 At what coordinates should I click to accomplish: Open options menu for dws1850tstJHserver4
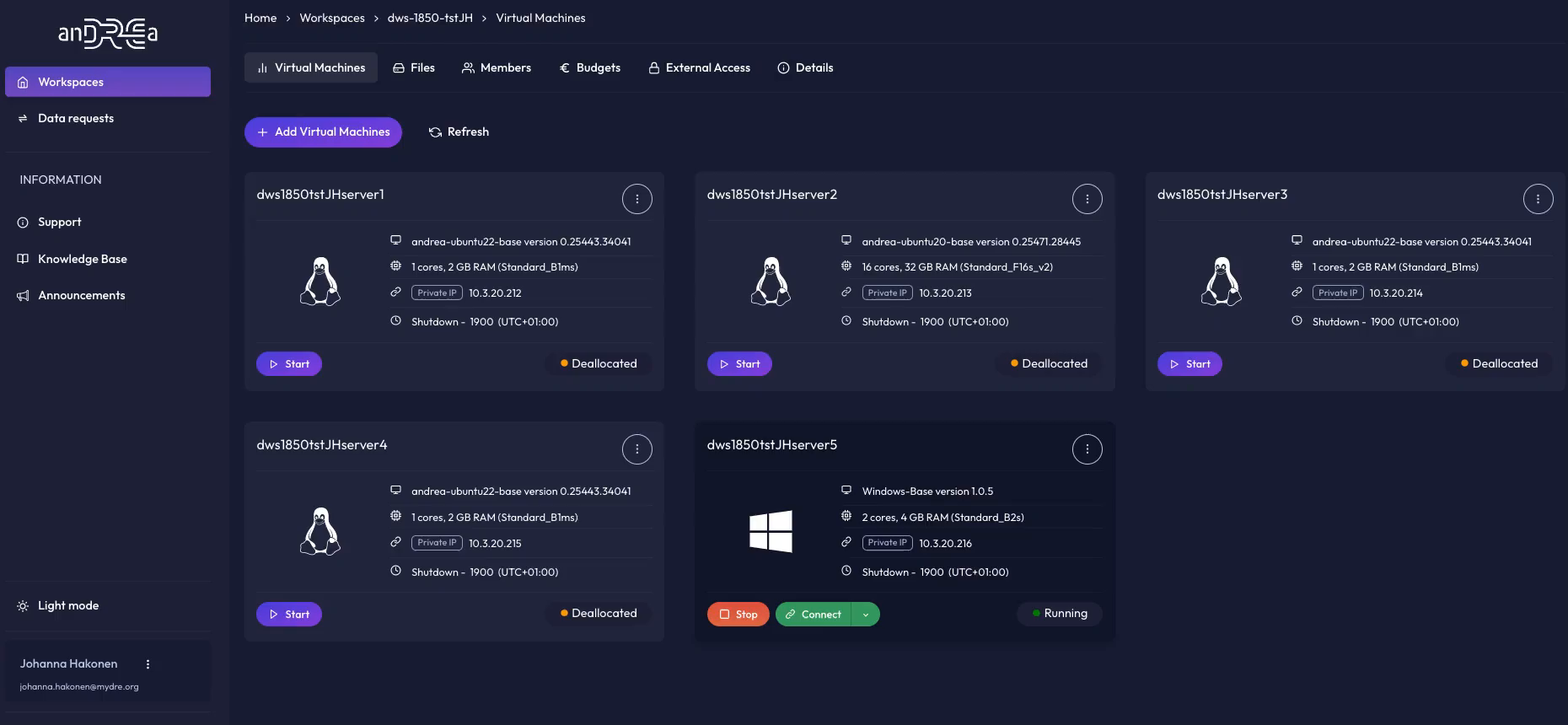(x=637, y=449)
